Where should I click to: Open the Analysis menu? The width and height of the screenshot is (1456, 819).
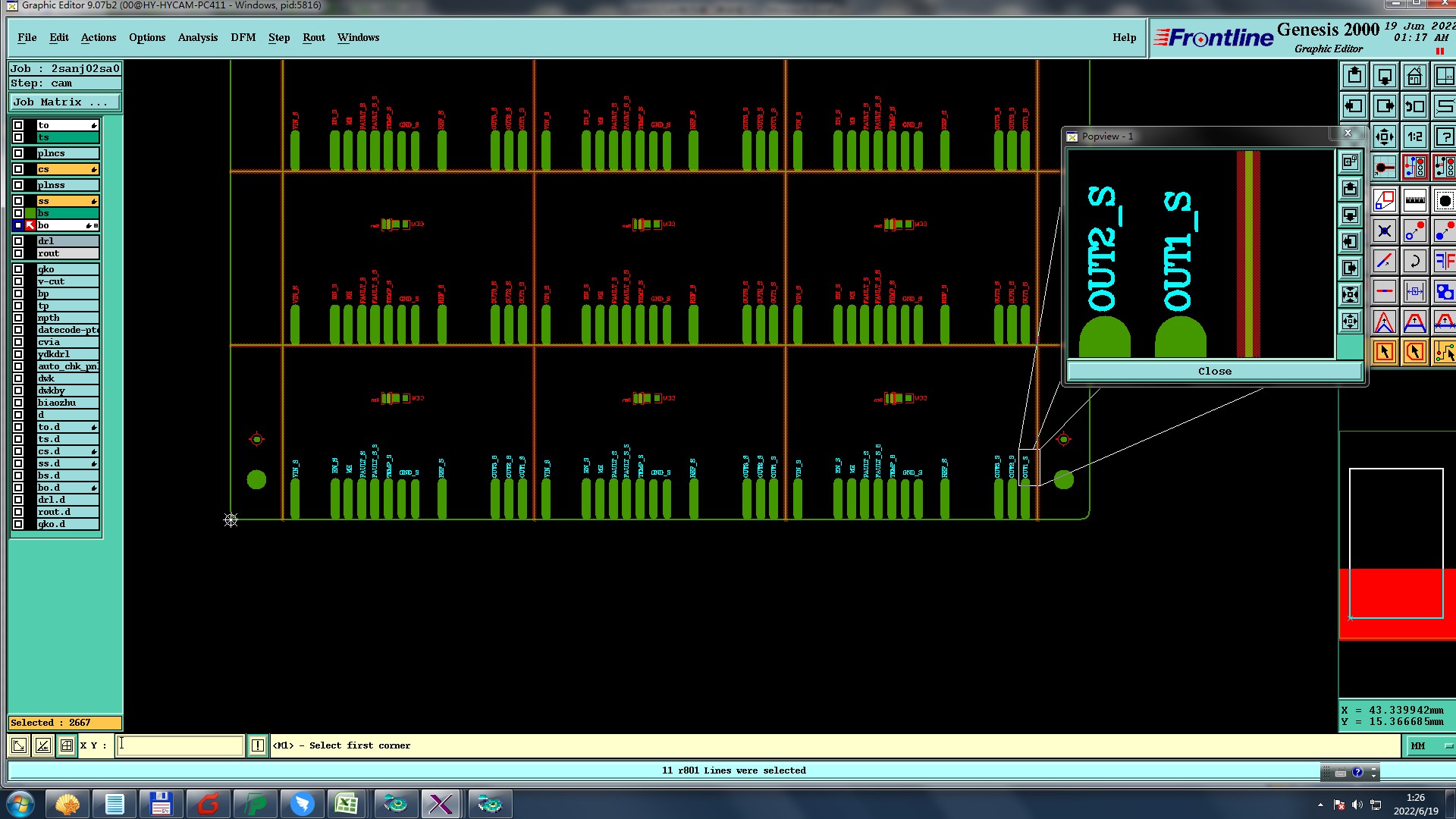[x=197, y=37]
